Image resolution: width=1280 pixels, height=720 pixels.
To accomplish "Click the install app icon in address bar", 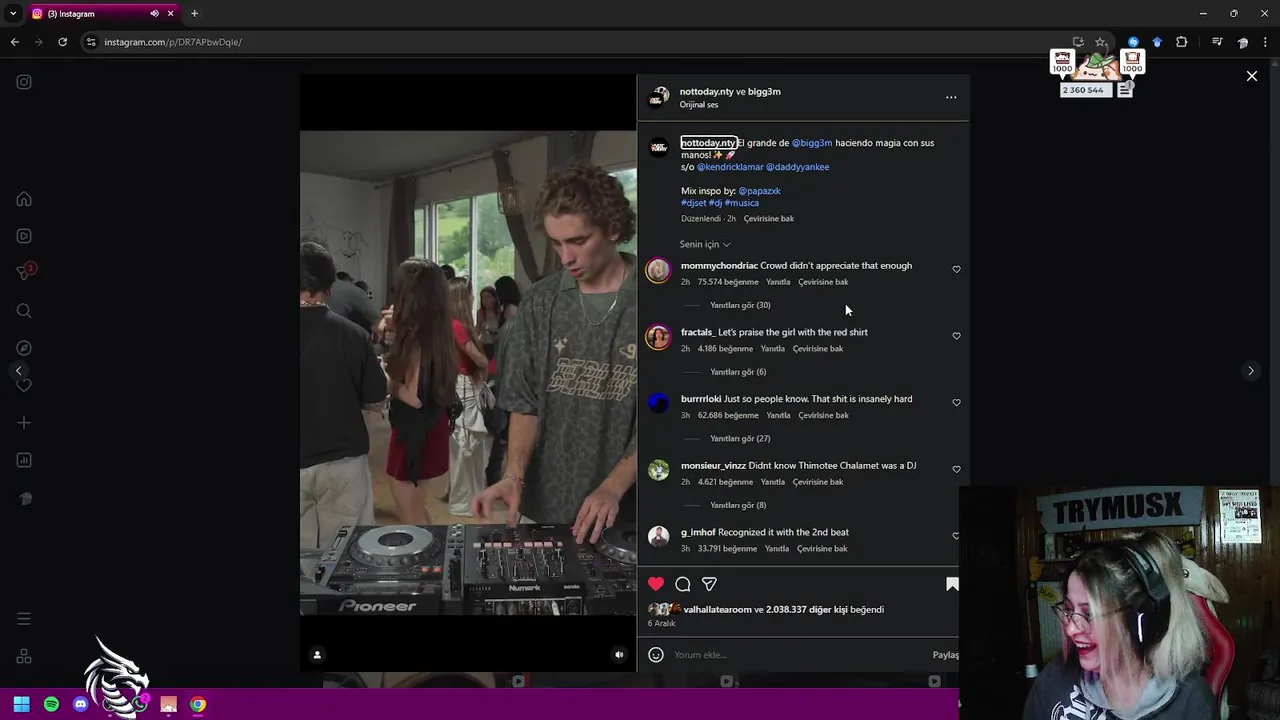I will [1078, 42].
